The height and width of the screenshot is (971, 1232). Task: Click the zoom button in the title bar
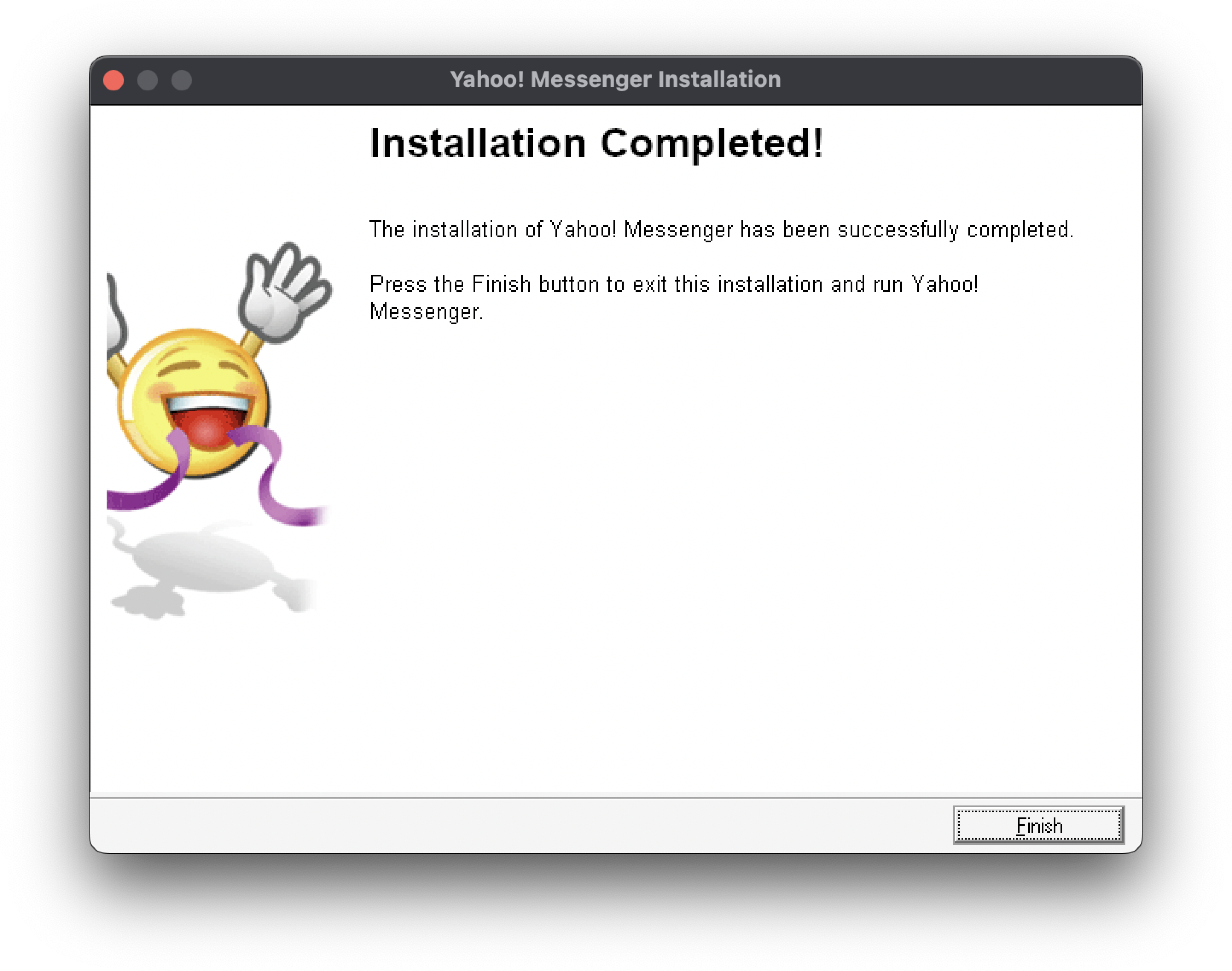click(x=182, y=80)
